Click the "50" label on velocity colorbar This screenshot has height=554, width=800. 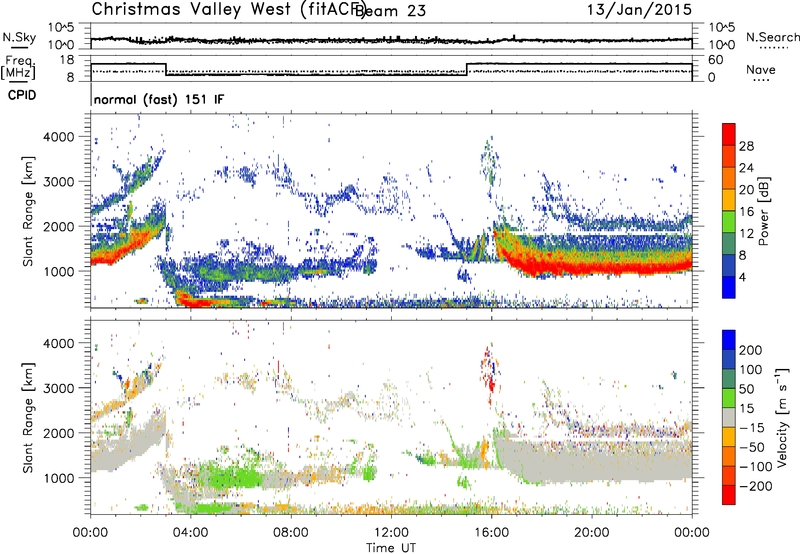tap(746, 389)
